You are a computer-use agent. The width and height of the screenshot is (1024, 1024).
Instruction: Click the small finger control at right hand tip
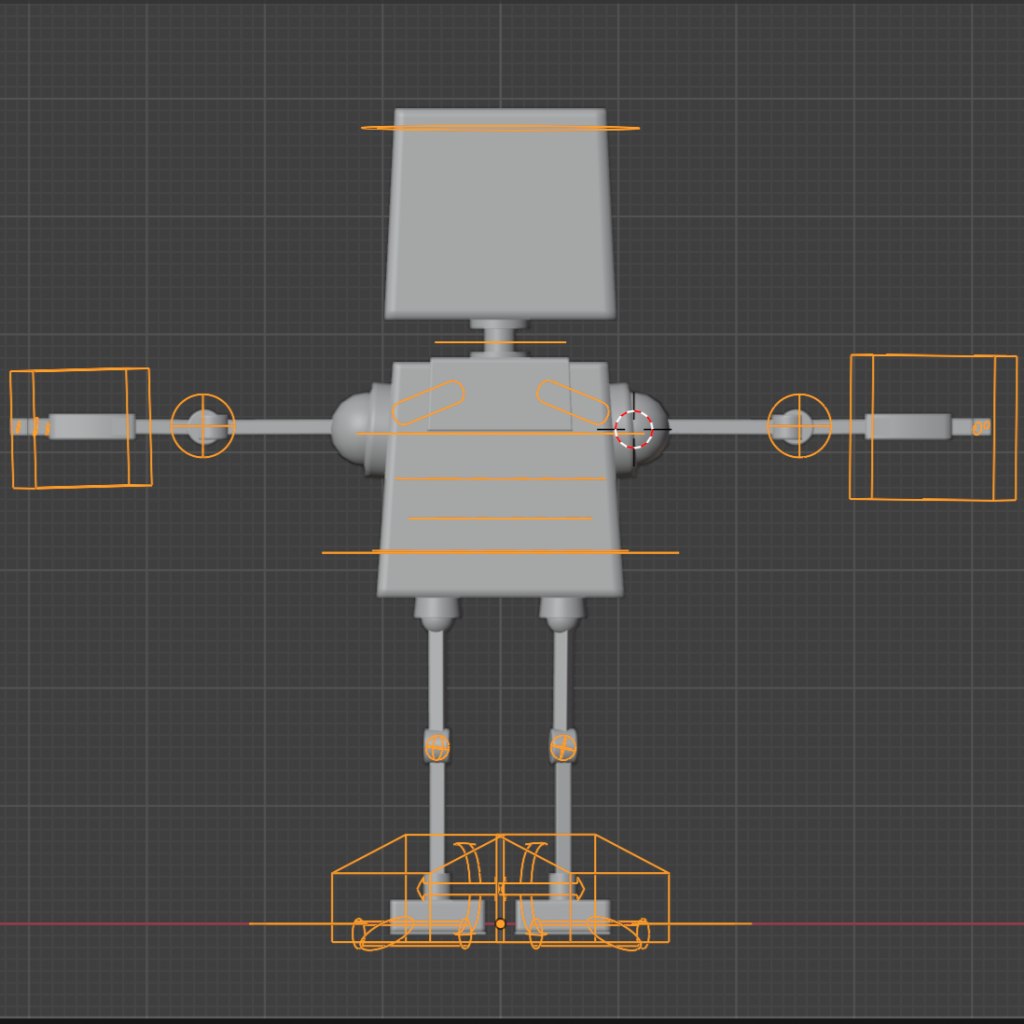coord(982,427)
